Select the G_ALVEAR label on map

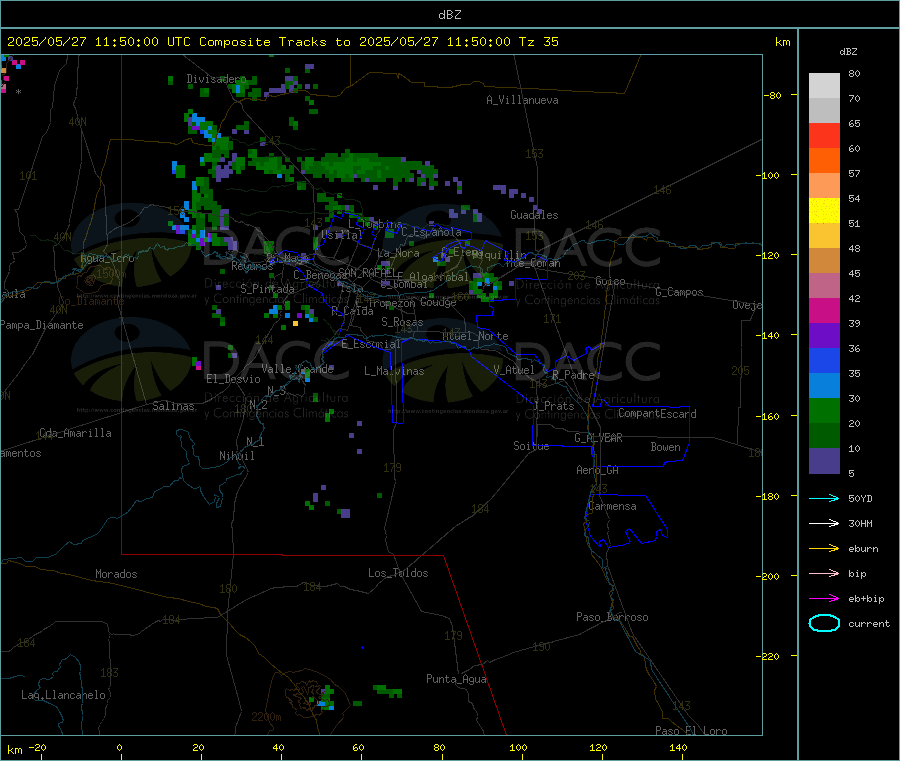[x=598, y=438]
